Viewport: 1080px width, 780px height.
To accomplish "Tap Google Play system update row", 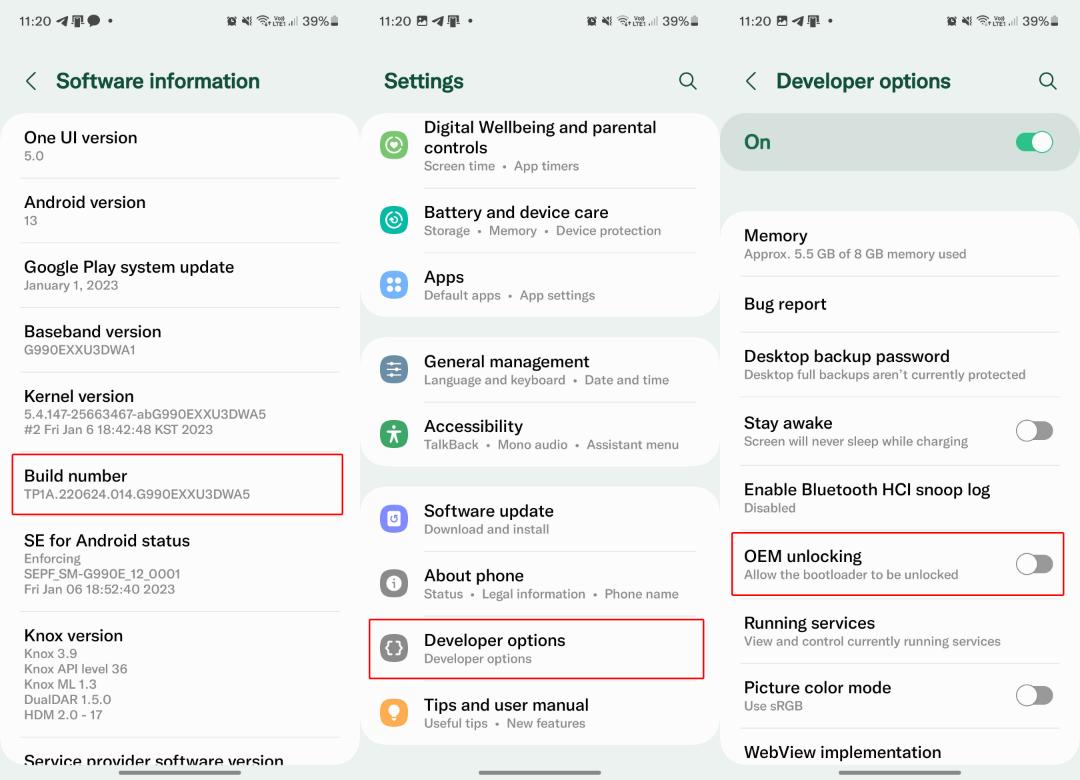I will [x=180, y=276].
